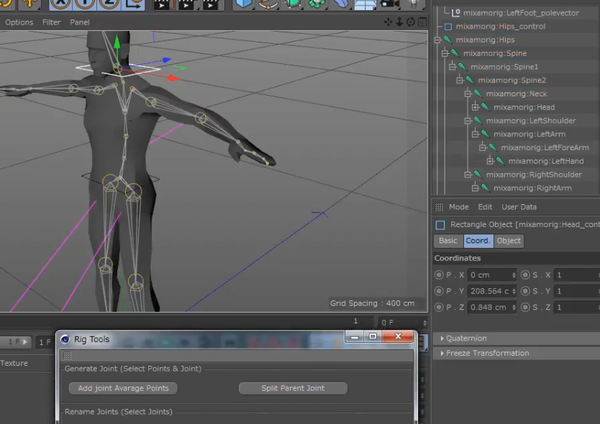Switch to the Coord. tab
Image resolution: width=600 pixels, height=424 pixels.
pyautogui.click(x=478, y=241)
